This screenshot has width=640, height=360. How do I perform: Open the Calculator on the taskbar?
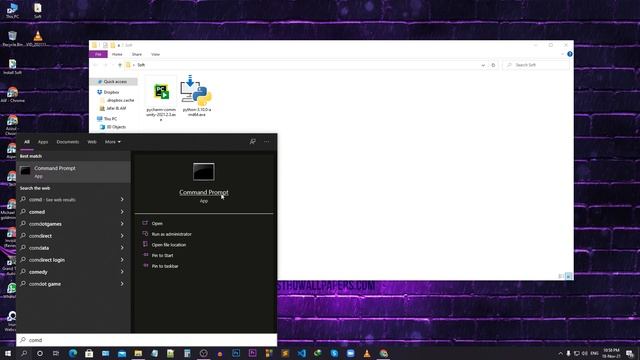coord(187,353)
